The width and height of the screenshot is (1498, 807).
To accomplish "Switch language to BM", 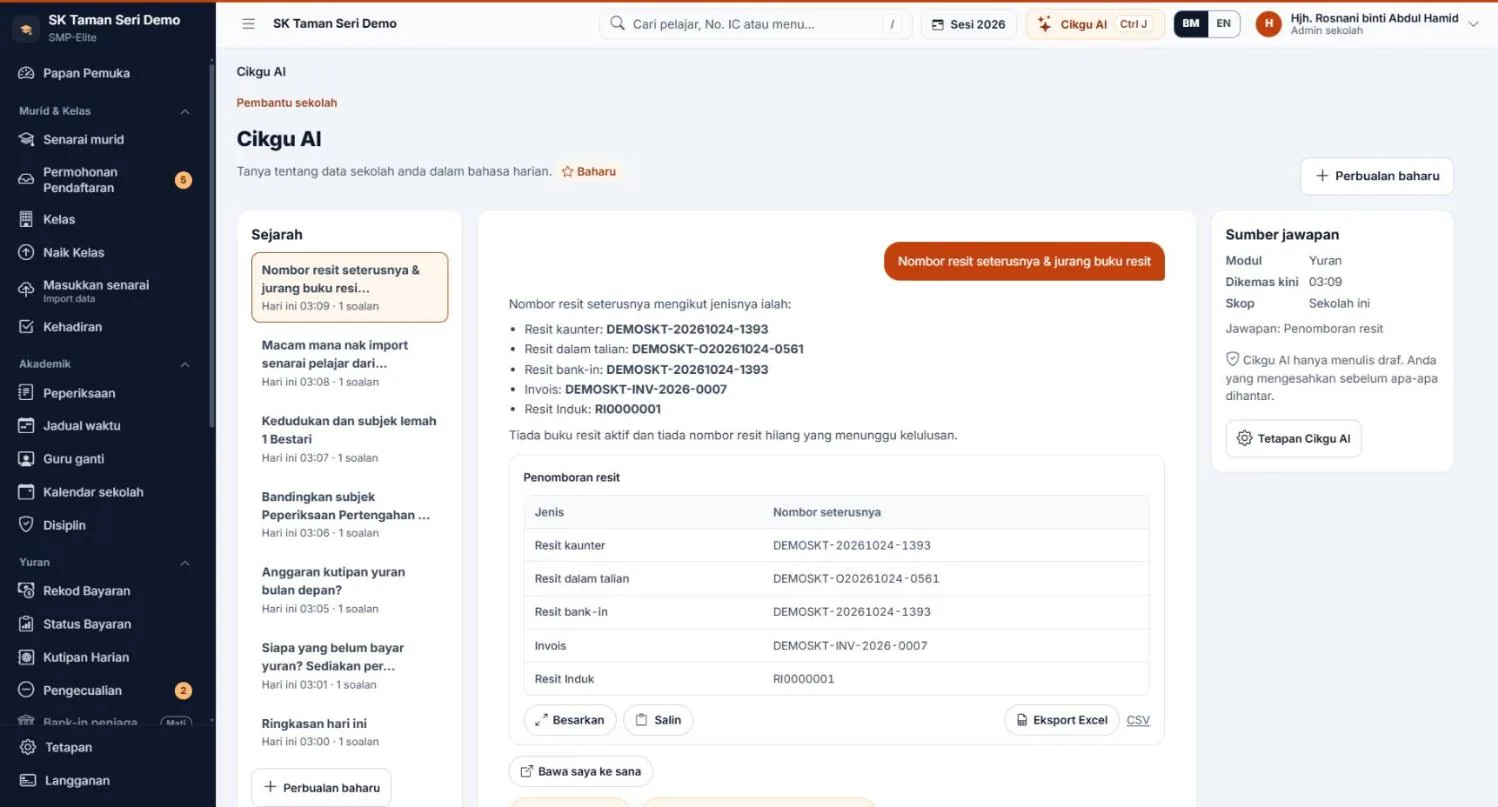I will pos(1190,24).
